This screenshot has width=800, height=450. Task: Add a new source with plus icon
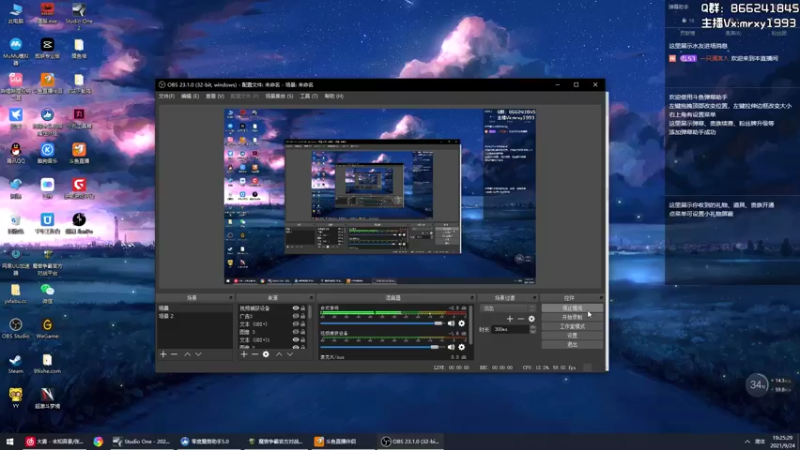pos(244,354)
